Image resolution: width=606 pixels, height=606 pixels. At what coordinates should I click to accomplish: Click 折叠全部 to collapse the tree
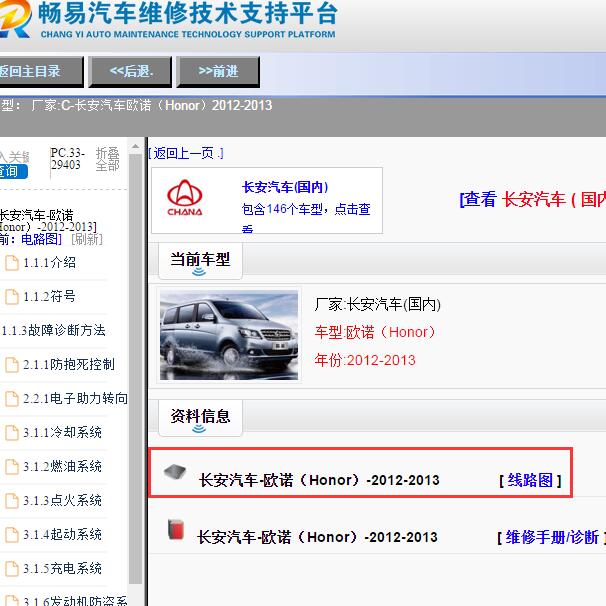tap(107, 159)
